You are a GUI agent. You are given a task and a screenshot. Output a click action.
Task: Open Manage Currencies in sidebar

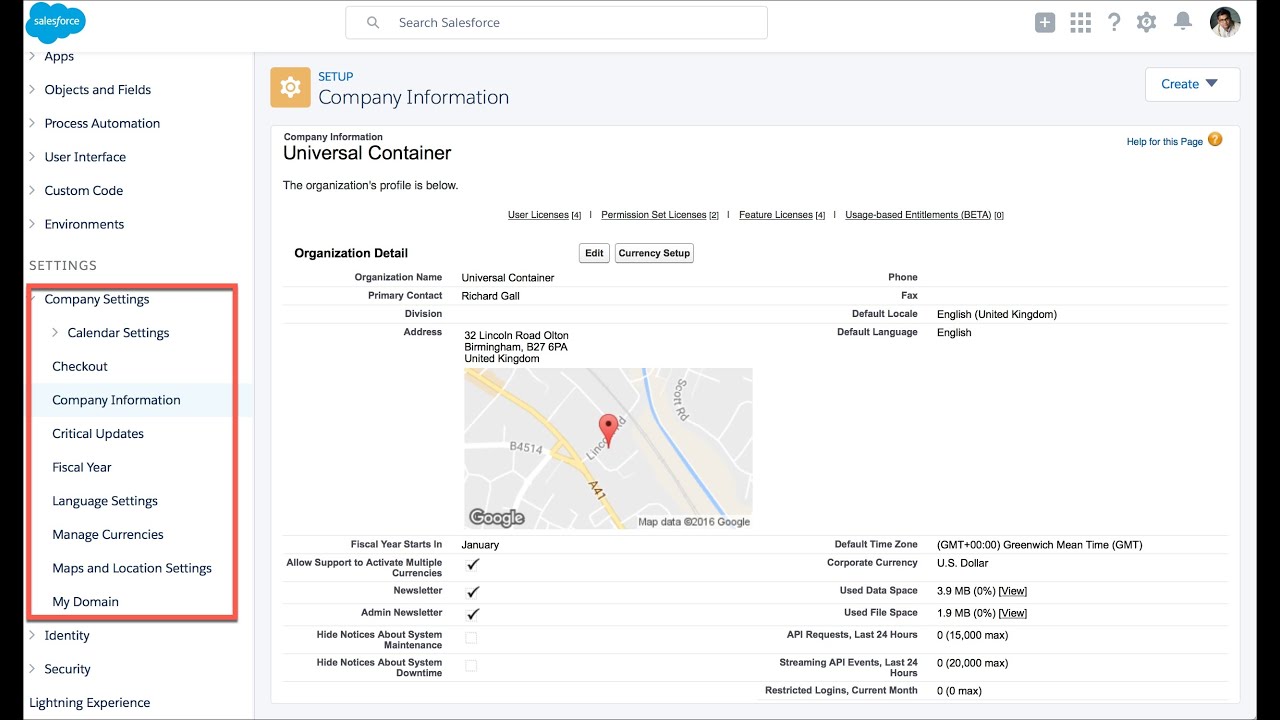108,535
